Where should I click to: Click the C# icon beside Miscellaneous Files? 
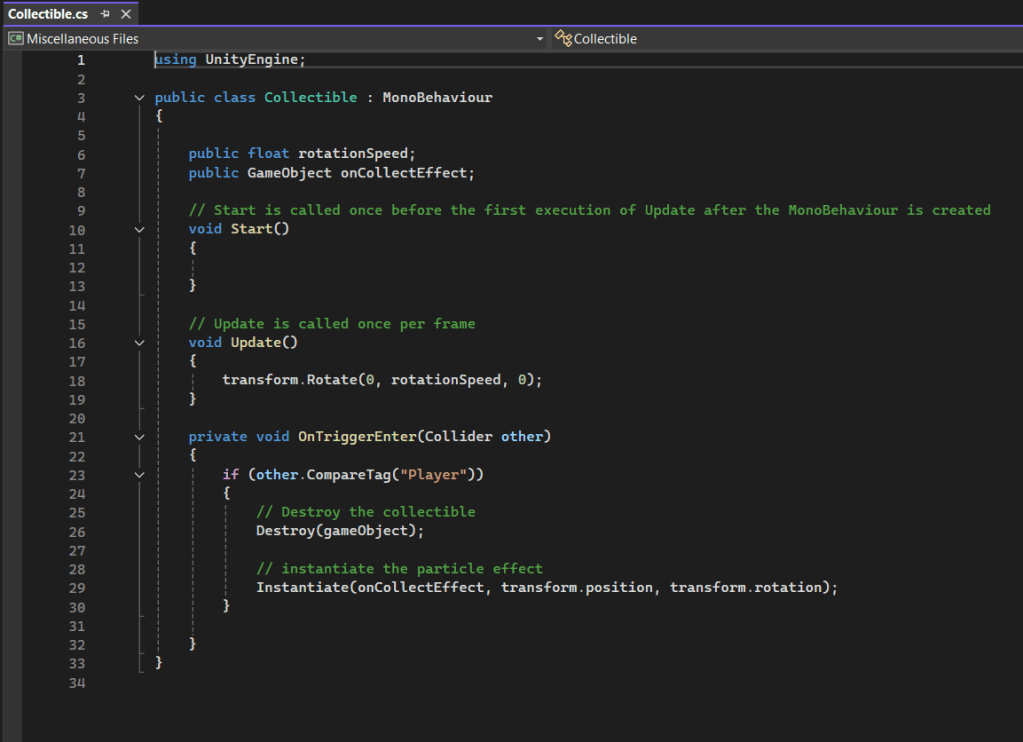[x=15, y=39]
